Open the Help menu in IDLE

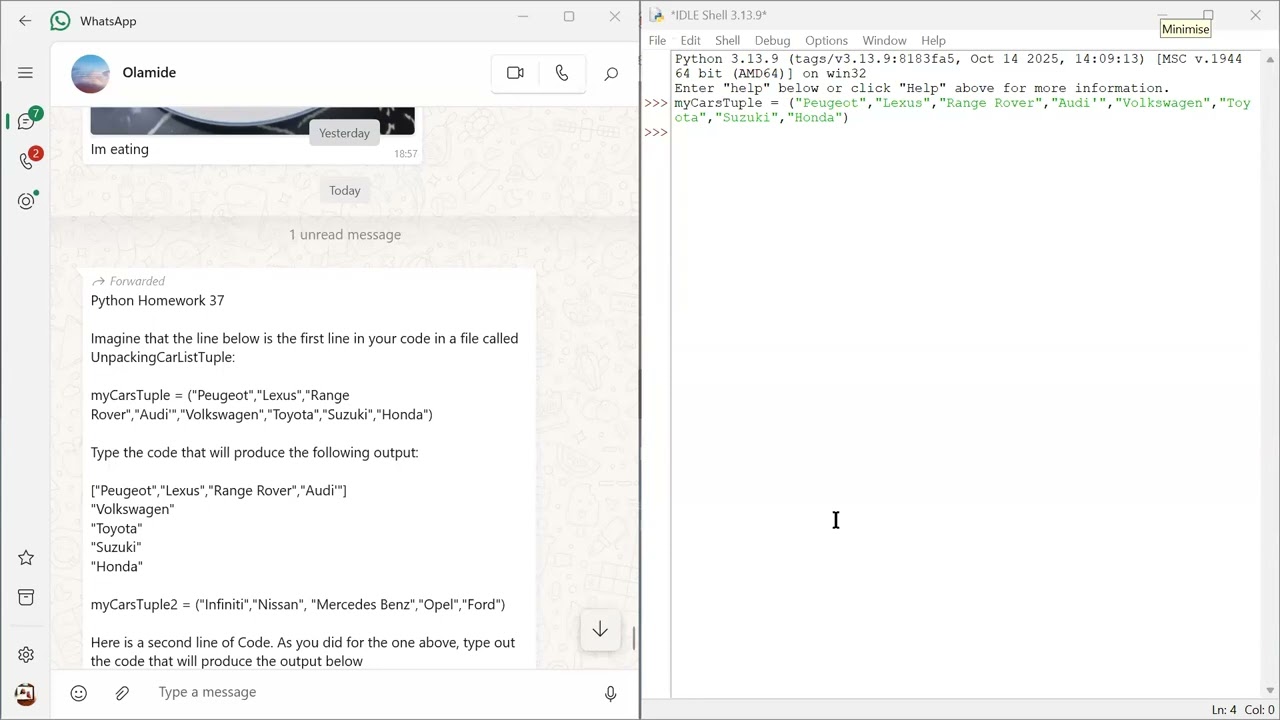click(933, 41)
